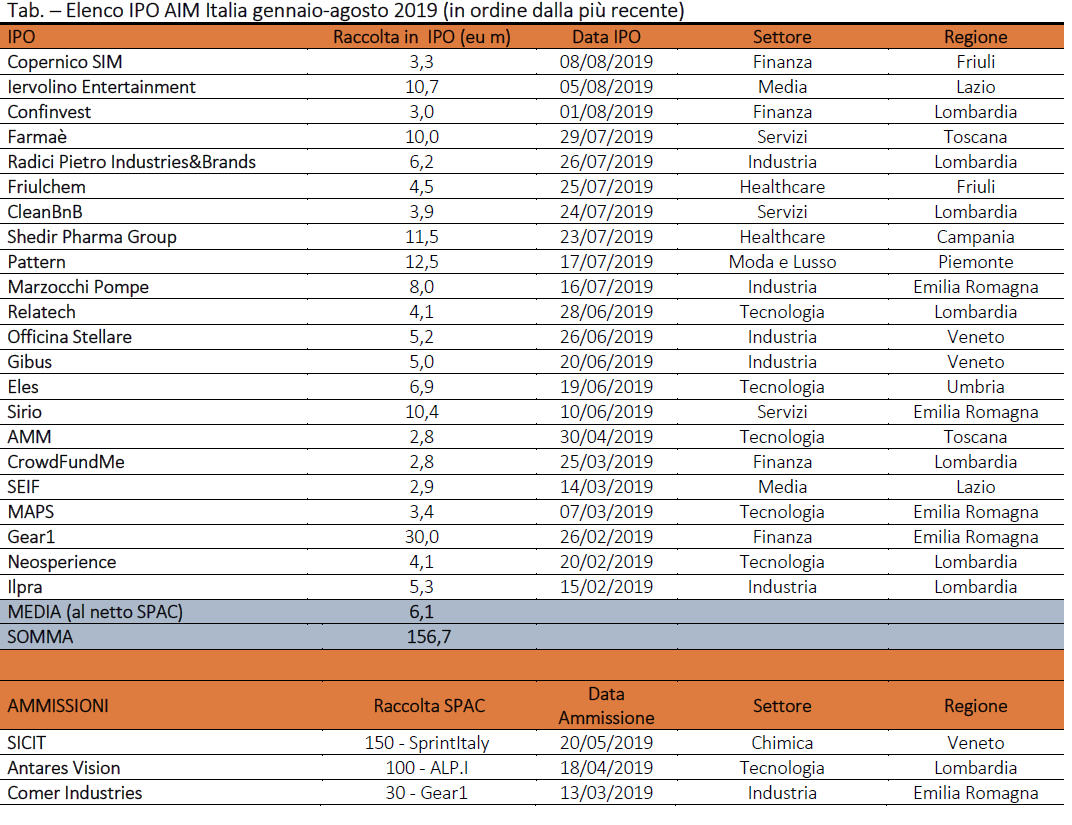Click the 'Neosperience' company name

[x=62, y=562]
